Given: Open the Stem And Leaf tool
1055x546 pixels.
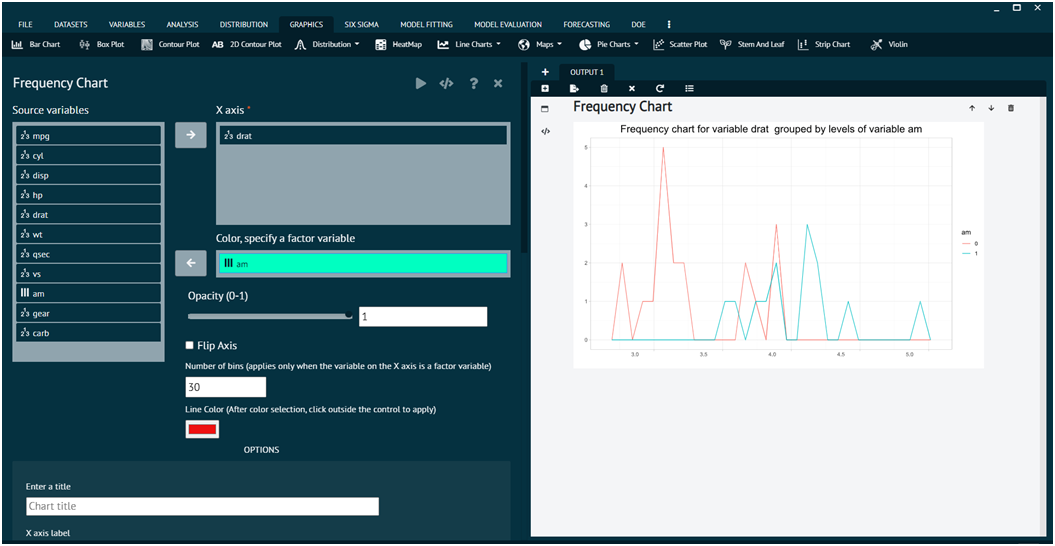Looking at the screenshot, I should (752, 44).
